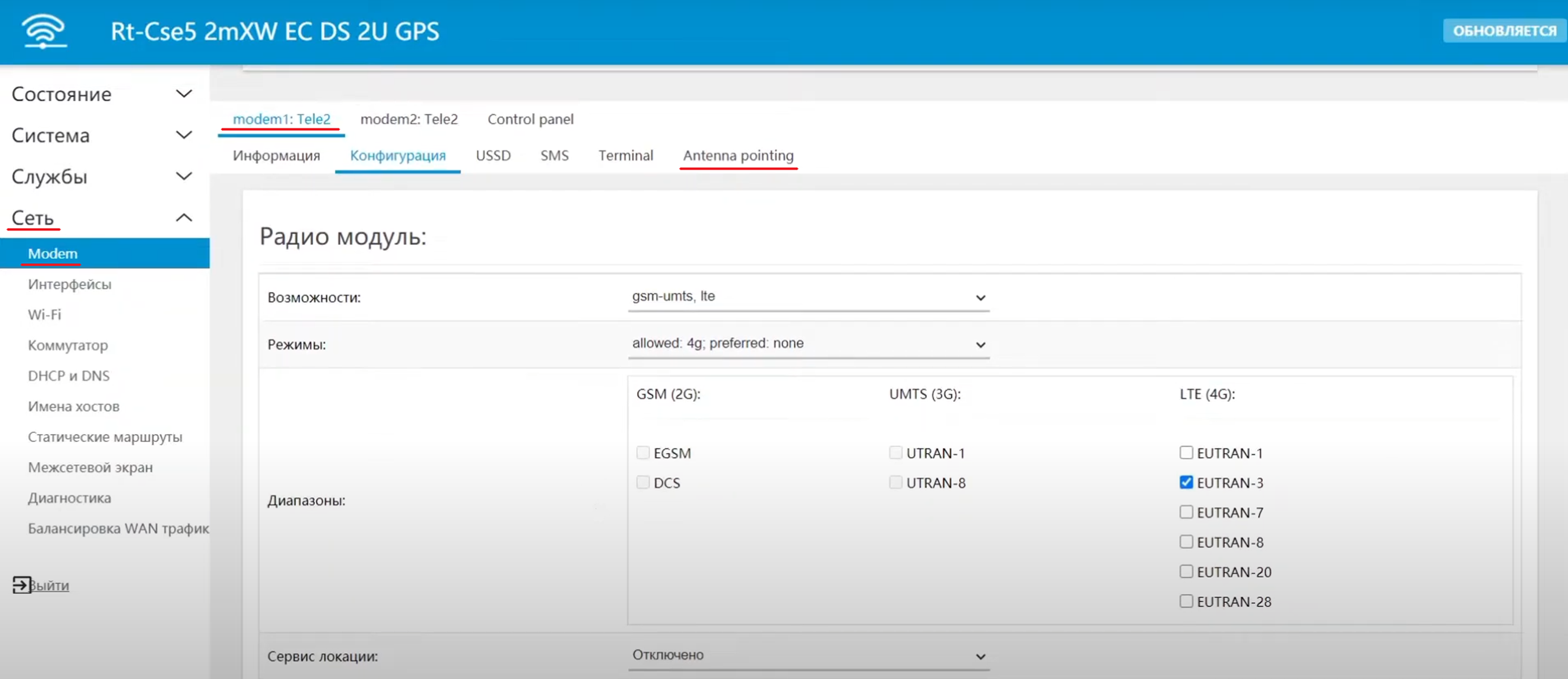Check the EUTRAN-1 band checkbox
The height and width of the screenshot is (679, 1568).
[1186, 452]
